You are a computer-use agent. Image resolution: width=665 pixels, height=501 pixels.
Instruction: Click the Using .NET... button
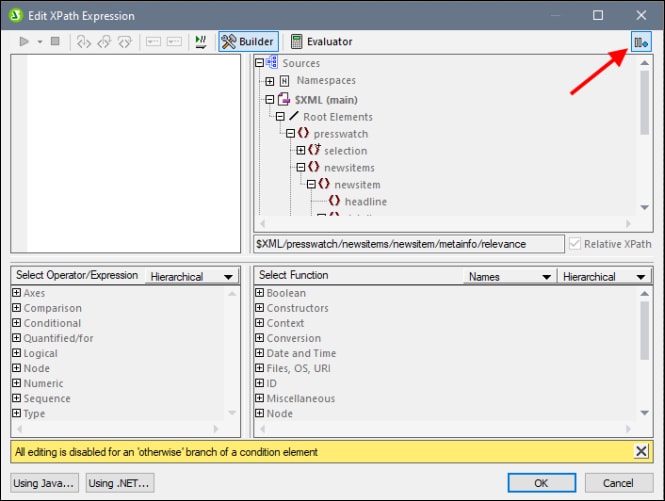coord(120,483)
